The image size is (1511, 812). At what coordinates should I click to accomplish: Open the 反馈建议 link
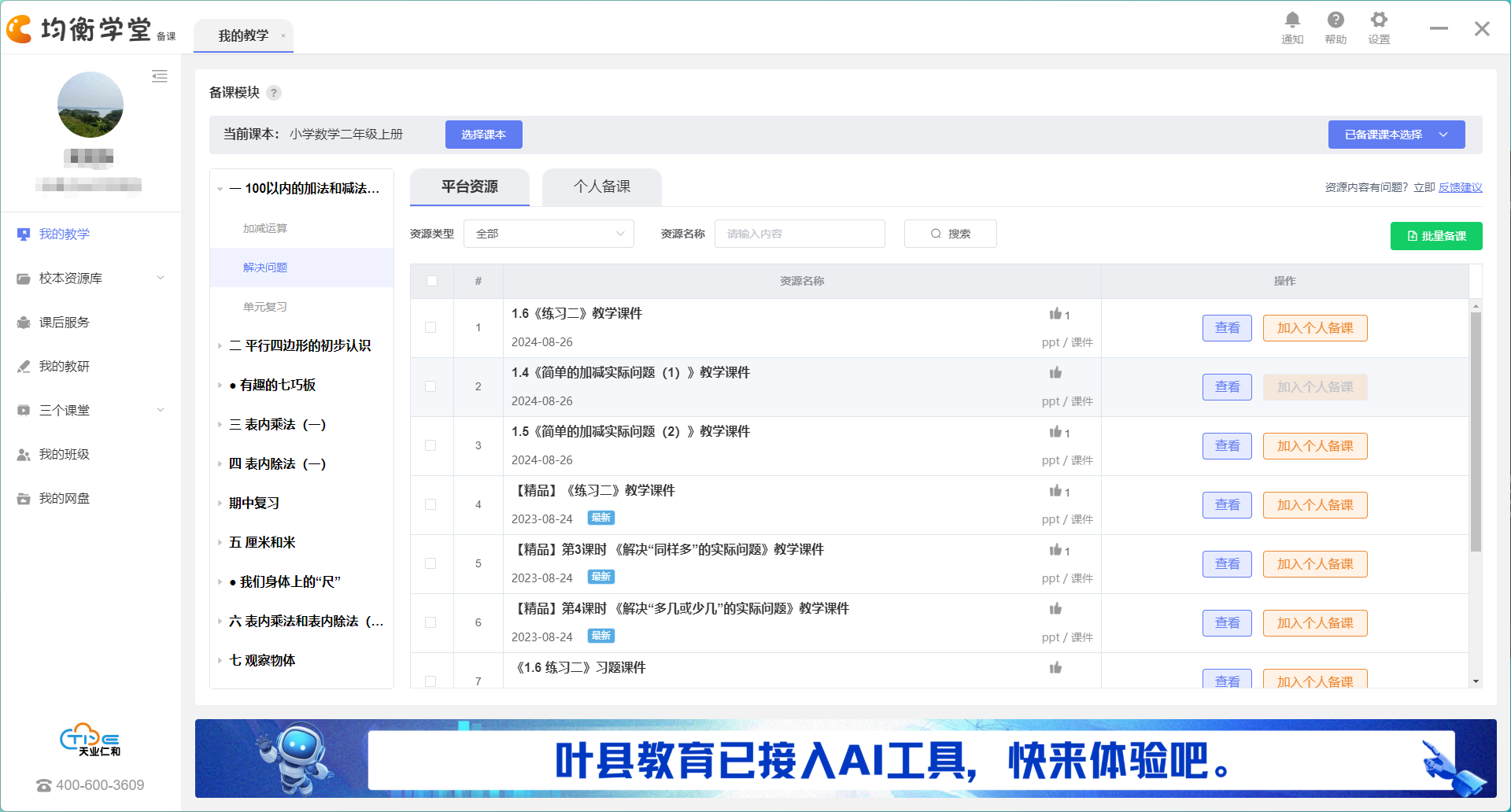point(1460,187)
